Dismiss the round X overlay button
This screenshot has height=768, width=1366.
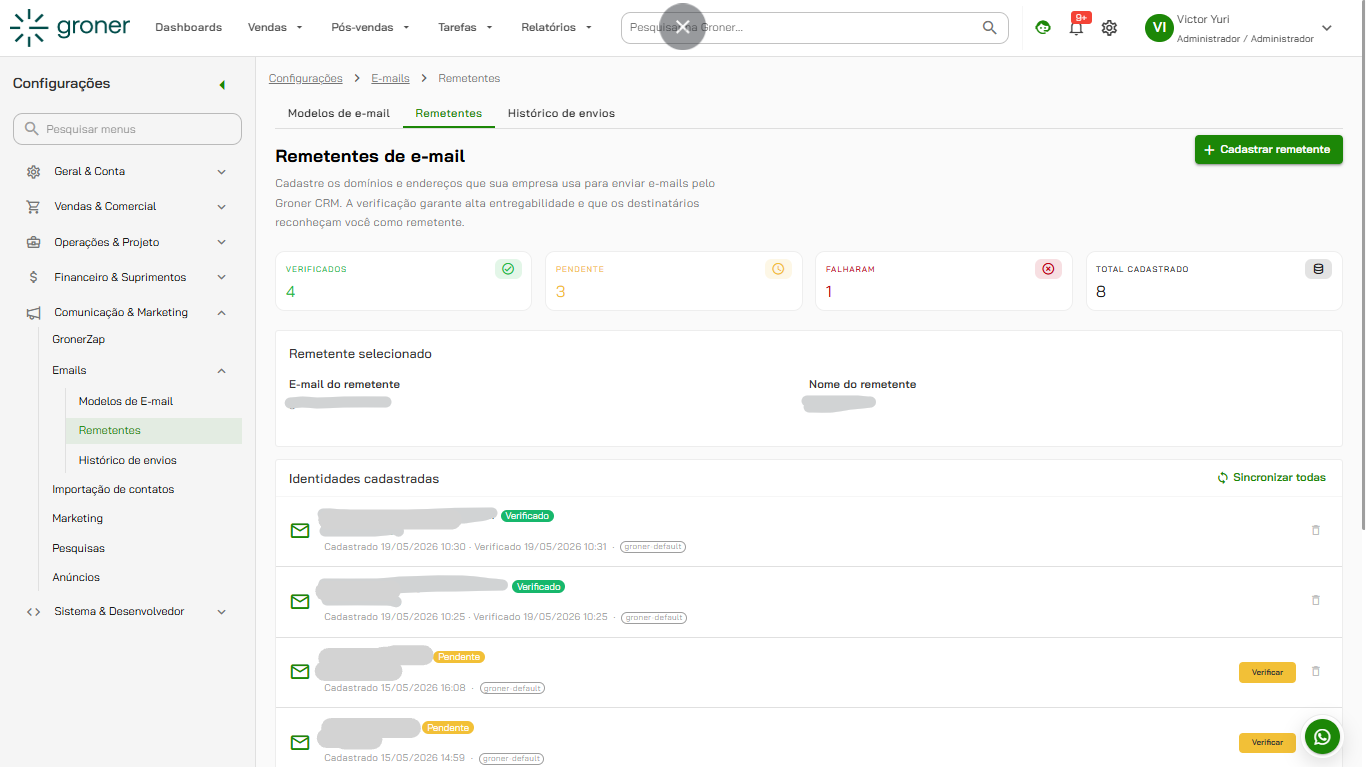683,27
